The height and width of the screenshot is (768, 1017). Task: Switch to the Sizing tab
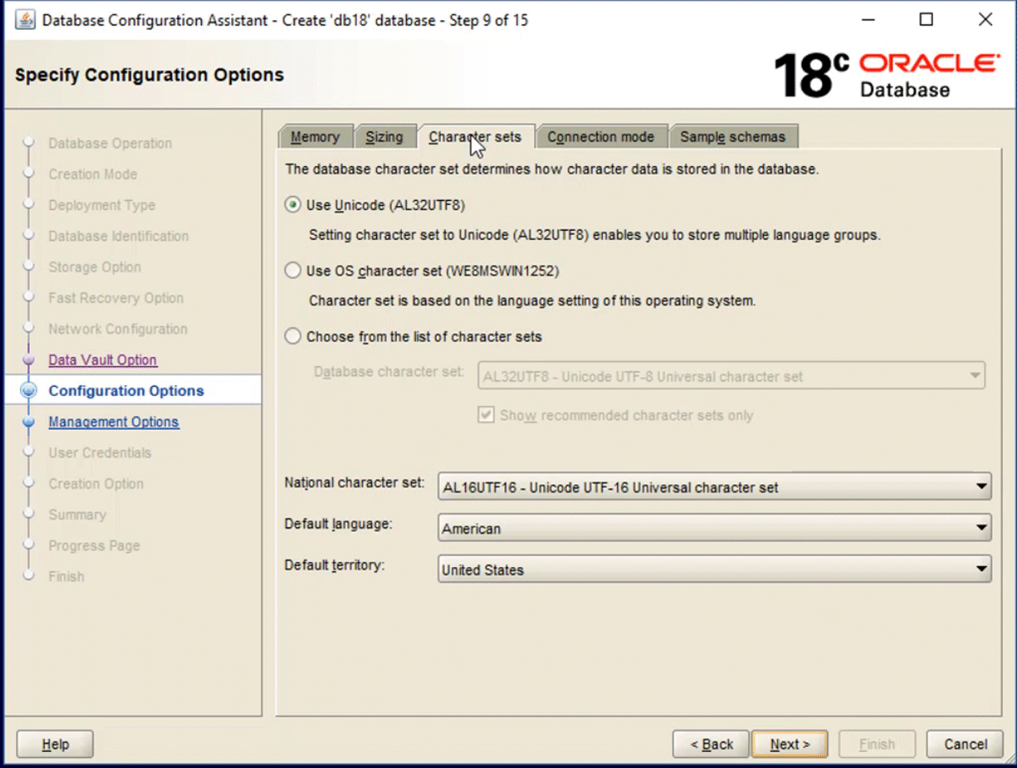pos(385,137)
